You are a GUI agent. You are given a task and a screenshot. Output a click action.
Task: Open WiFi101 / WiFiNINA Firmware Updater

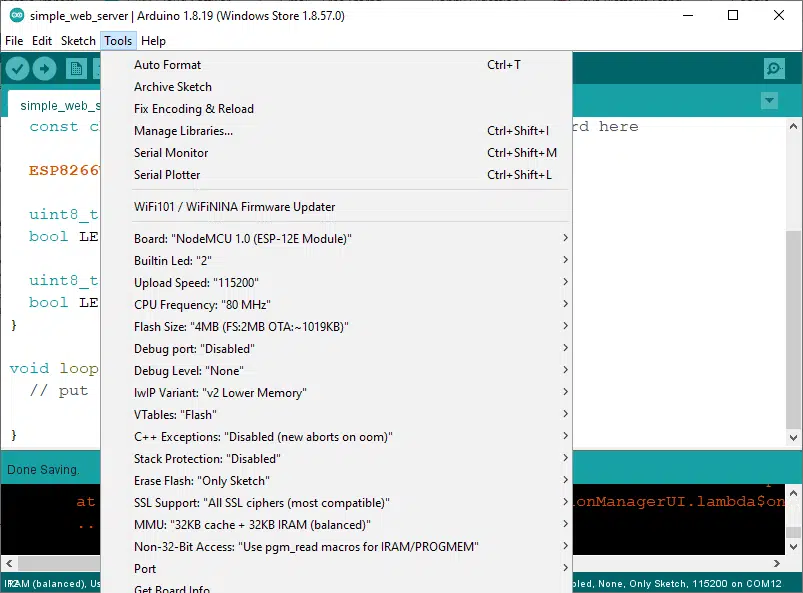336,207
